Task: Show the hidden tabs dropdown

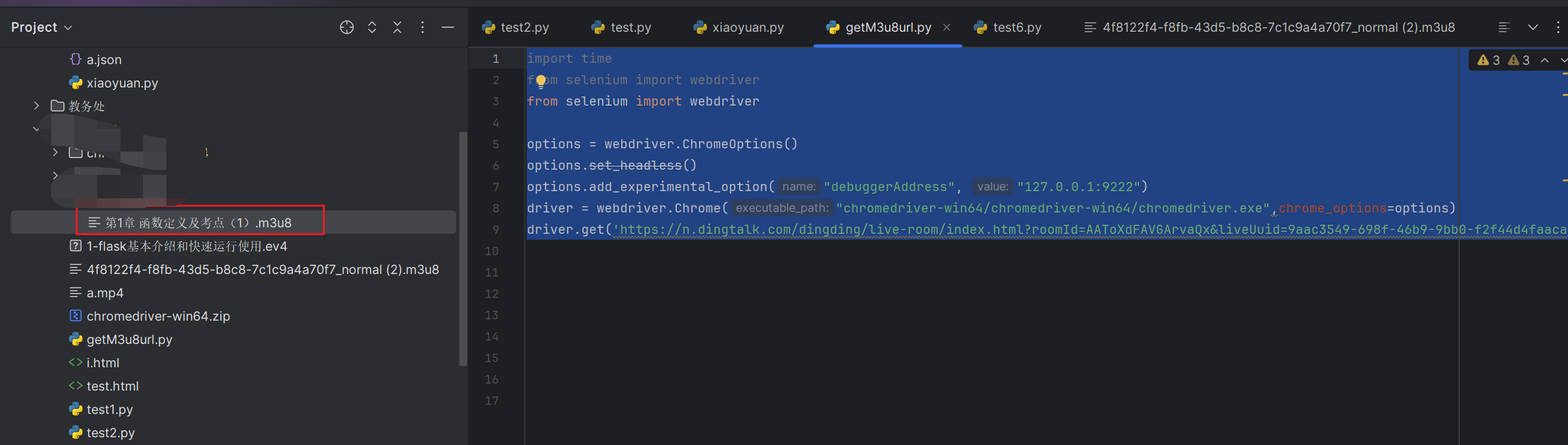Action: (x=1533, y=27)
